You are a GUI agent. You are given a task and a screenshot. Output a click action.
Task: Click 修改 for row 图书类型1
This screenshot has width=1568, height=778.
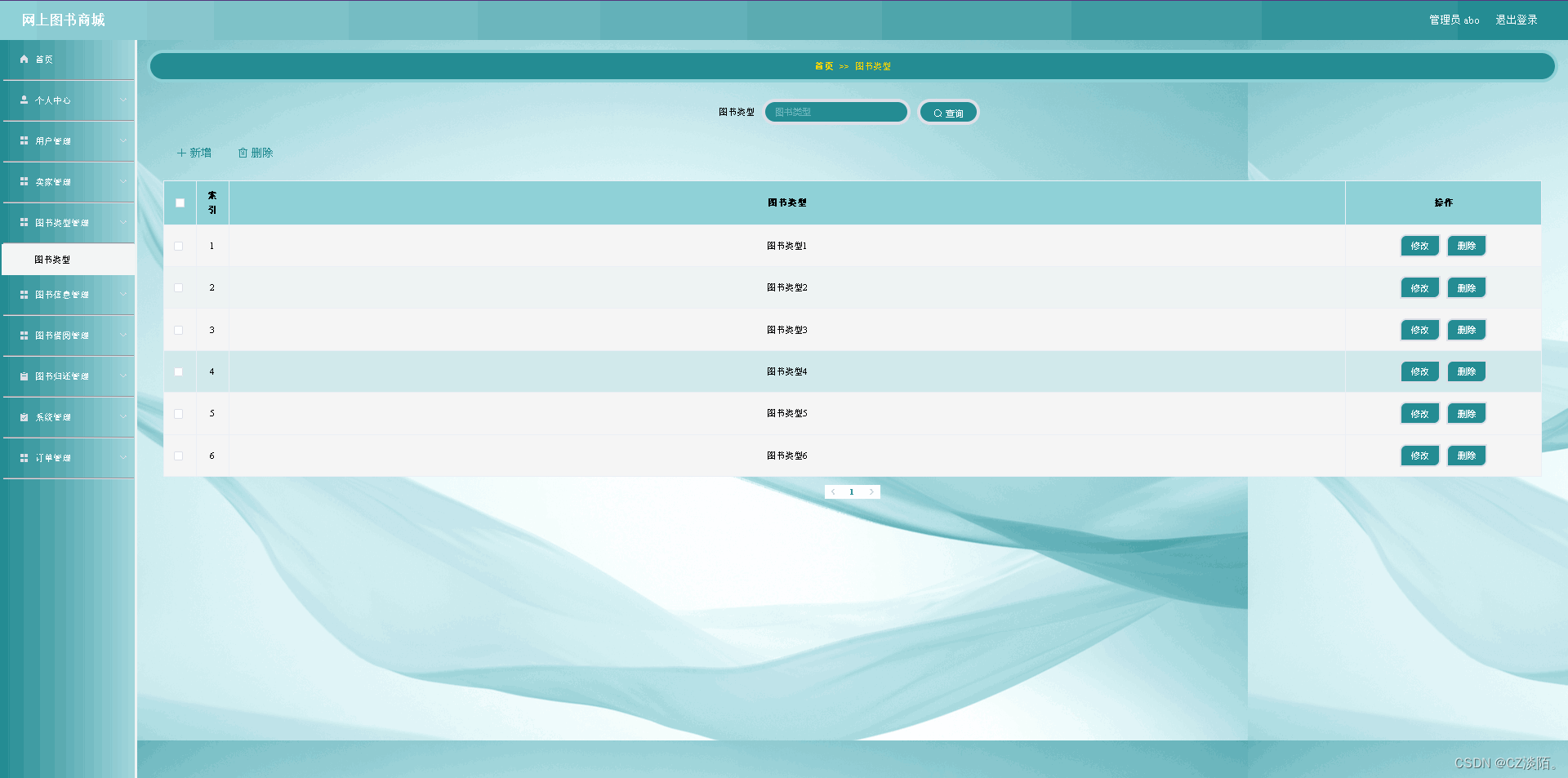tap(1419, 246)
